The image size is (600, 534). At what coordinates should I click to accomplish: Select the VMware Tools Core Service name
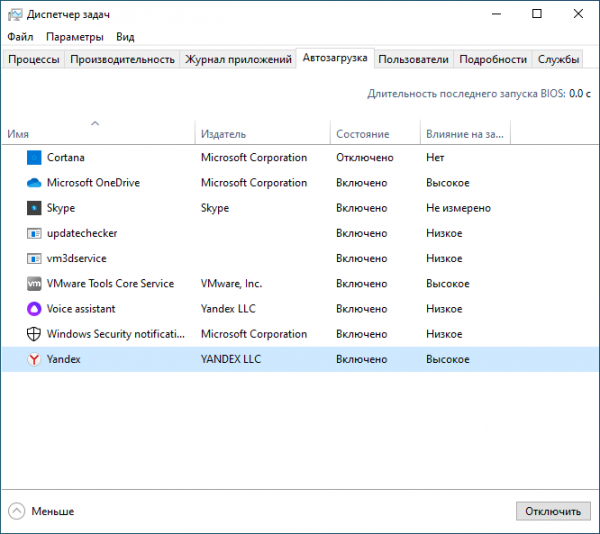click(x=110, y=284)
